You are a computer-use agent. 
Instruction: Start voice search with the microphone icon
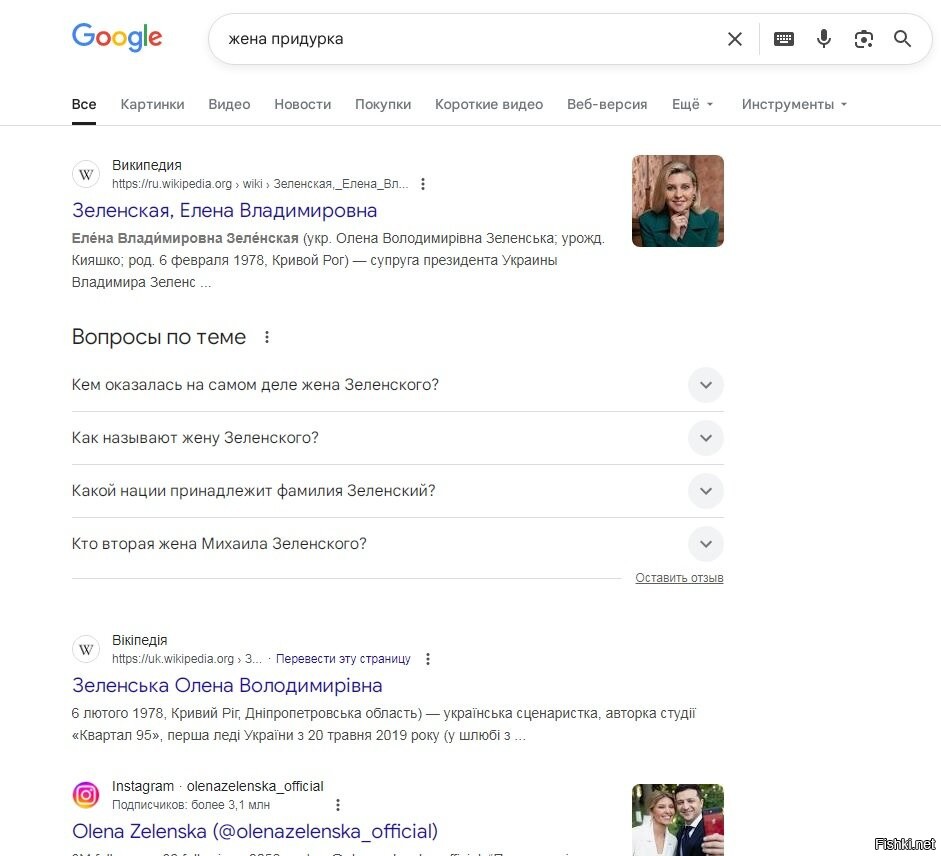(x=824, y=39)
